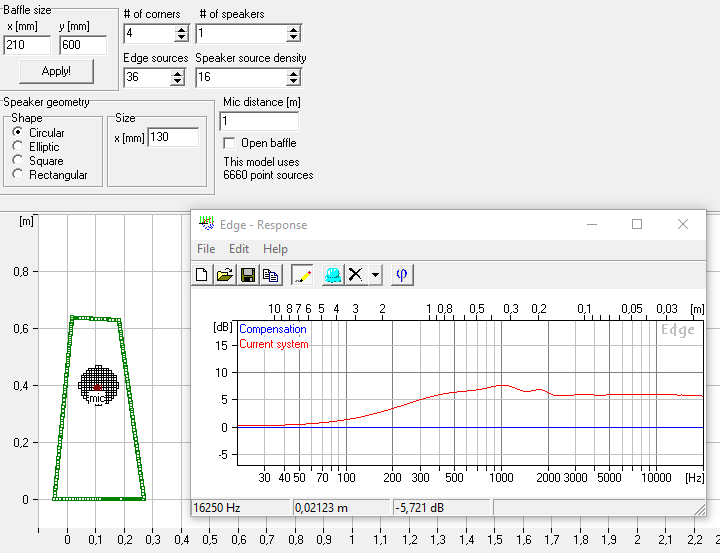
Task: Increase the number of speakers with up arrow
Action: pos(293,29)
